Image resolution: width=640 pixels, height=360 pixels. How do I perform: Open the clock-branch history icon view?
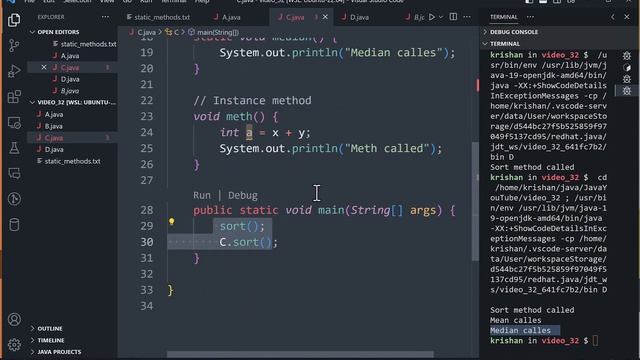point(14,199)
